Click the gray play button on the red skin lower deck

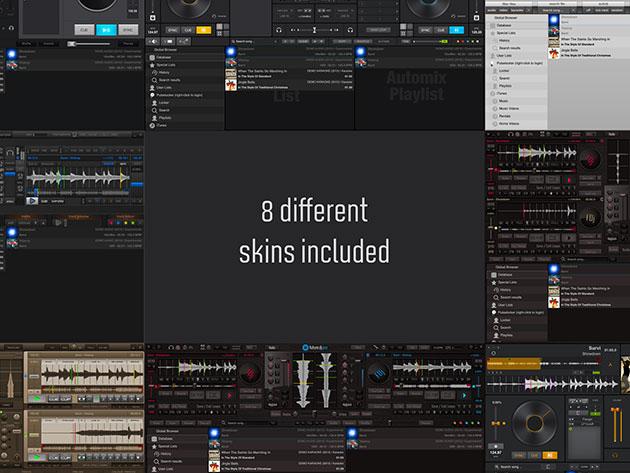pyautogui.click(x=569, y=238)
